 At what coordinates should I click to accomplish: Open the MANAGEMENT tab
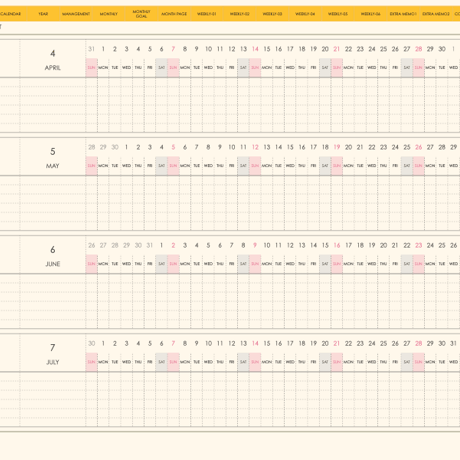76,14
